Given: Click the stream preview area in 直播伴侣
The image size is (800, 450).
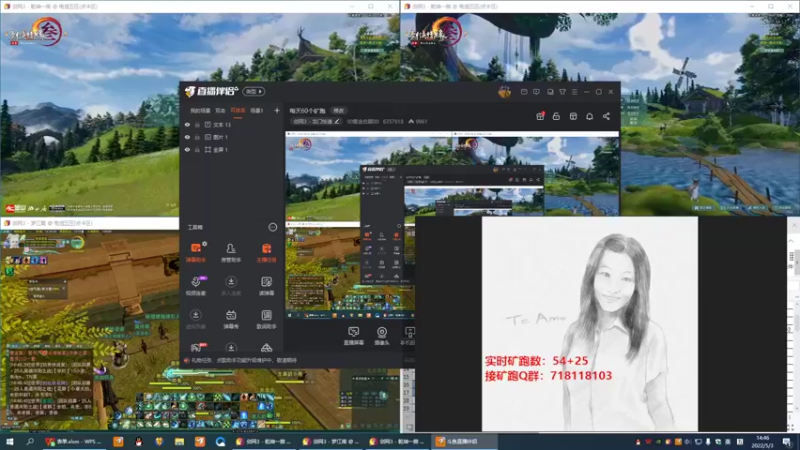Looking at the screenshot, I should 452,226.
